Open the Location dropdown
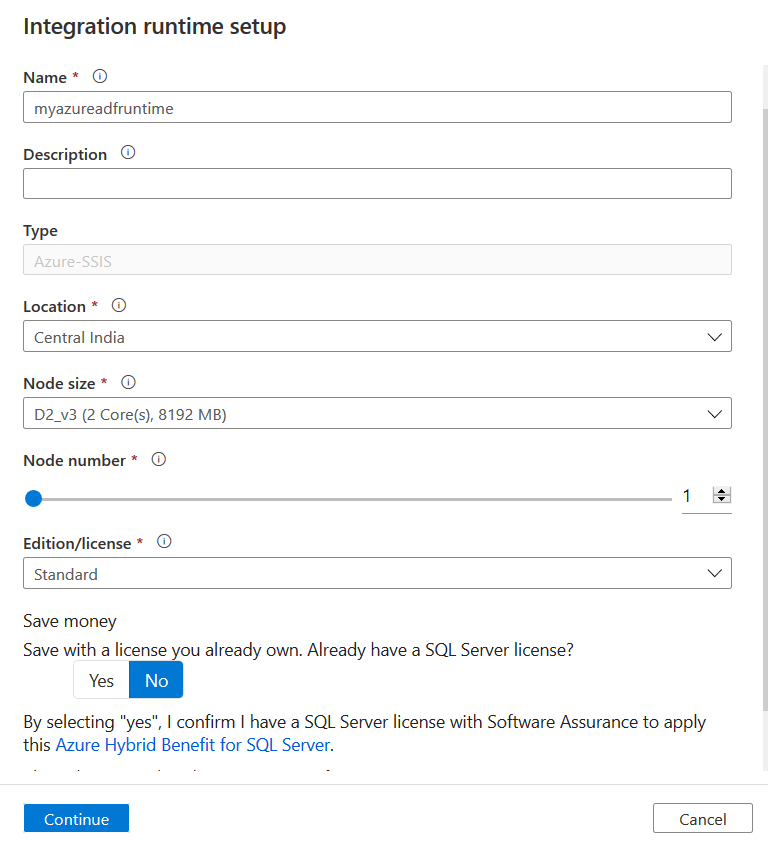This screenshot has height=851, width=768. tap(377, 337)
